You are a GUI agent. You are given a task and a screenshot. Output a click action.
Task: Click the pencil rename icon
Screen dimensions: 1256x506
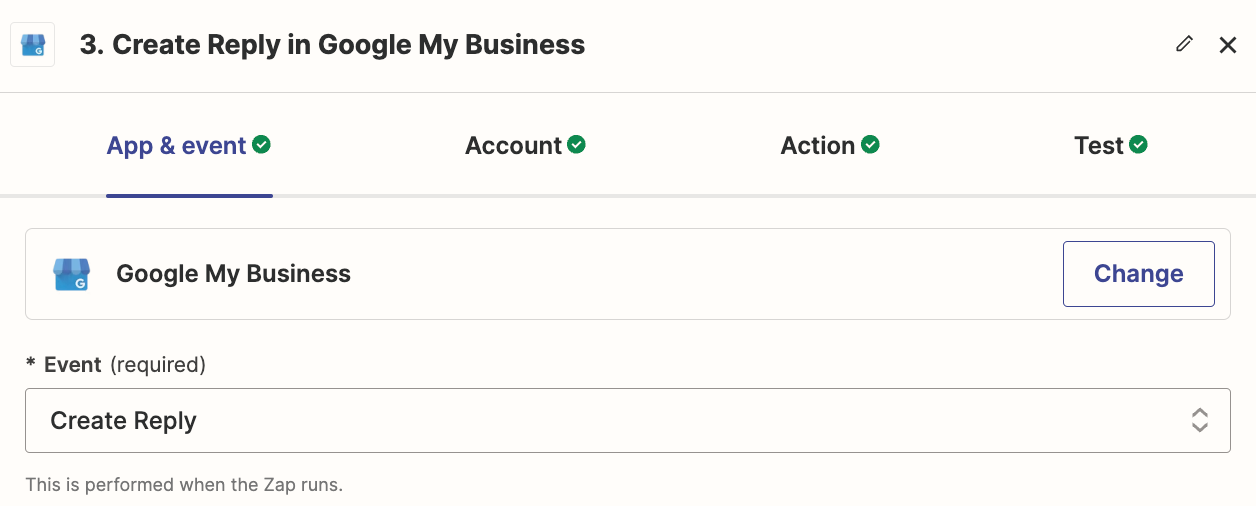coord(1185,44)
